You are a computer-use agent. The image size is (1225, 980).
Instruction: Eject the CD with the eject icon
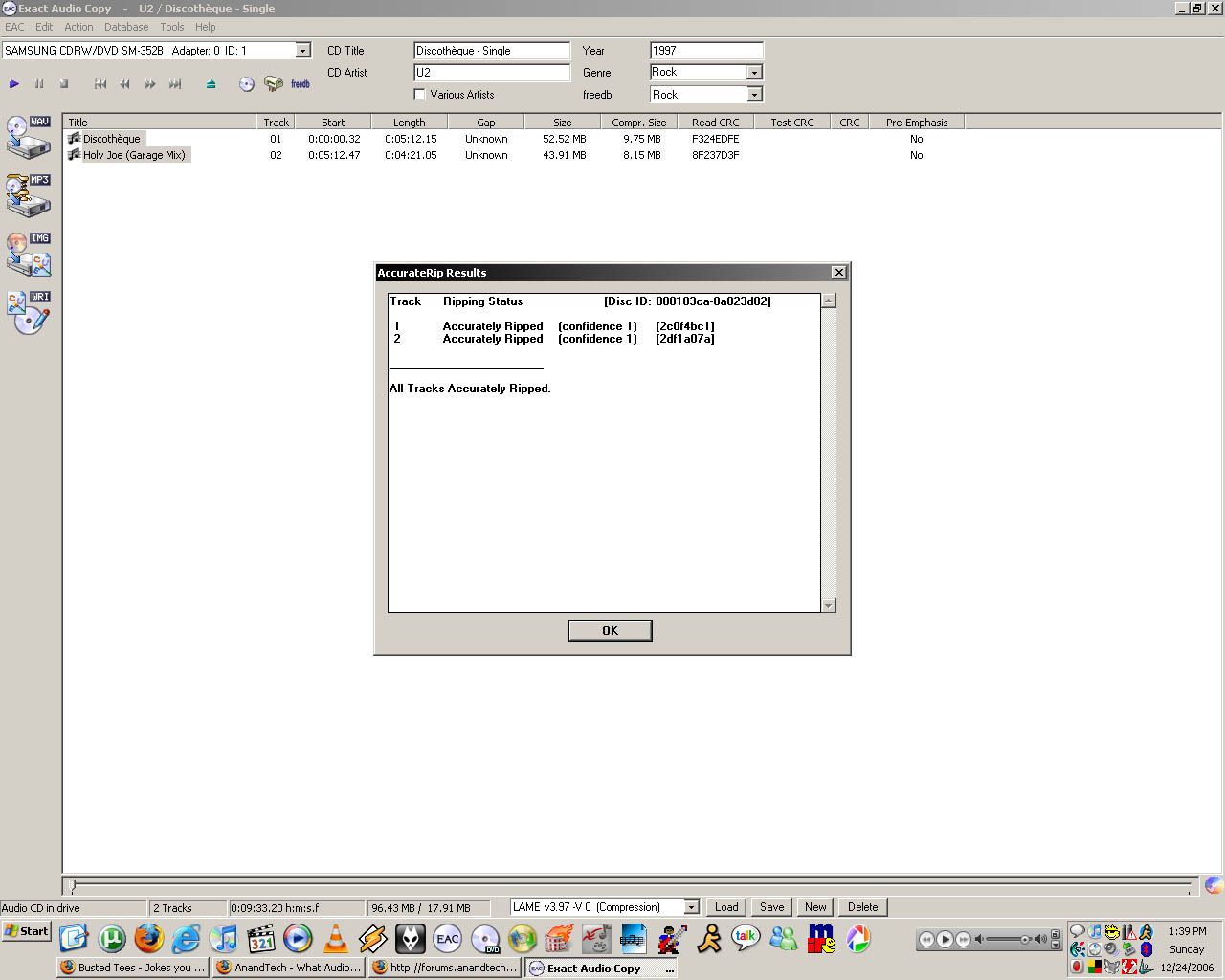(x=212, y=84)
